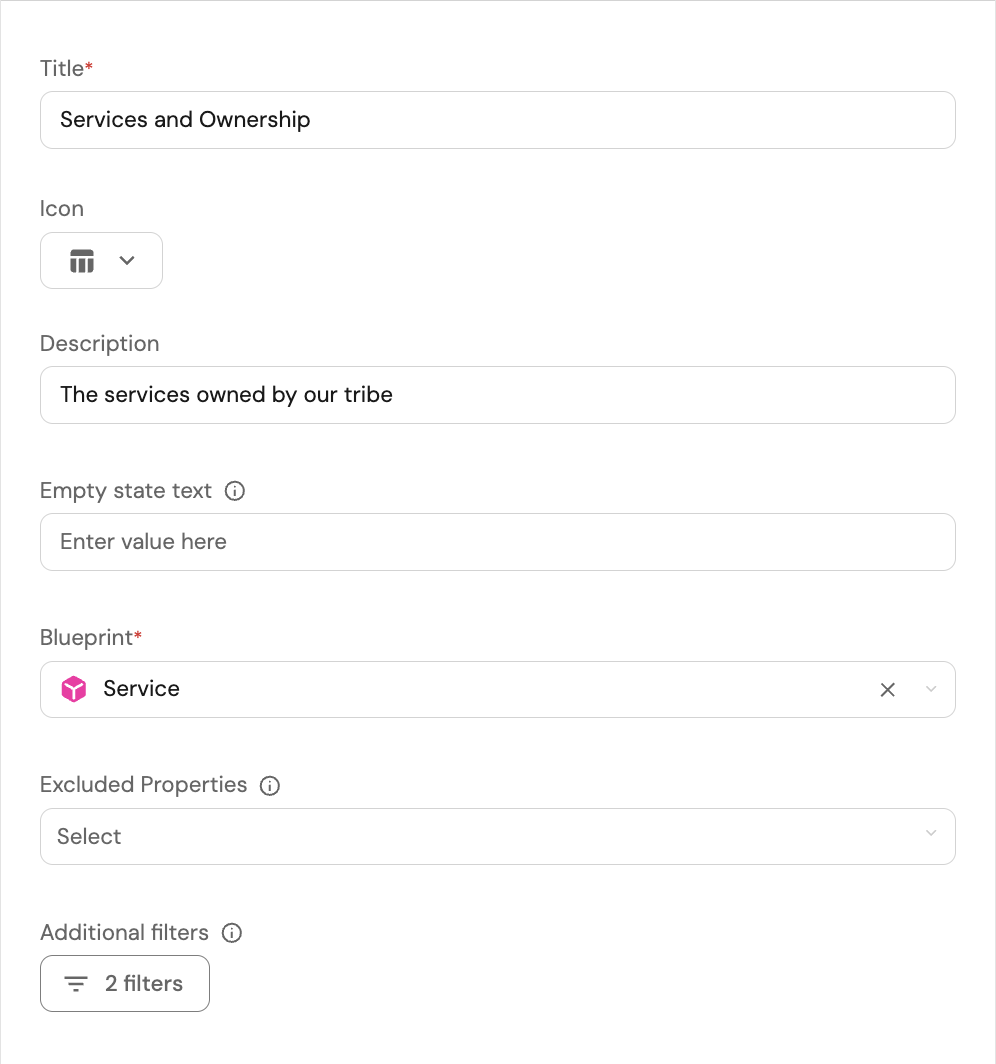Screen dimensions: 996x1064
Task: Click the table icon in the Icon picker
Action: (x=82, y=261)
